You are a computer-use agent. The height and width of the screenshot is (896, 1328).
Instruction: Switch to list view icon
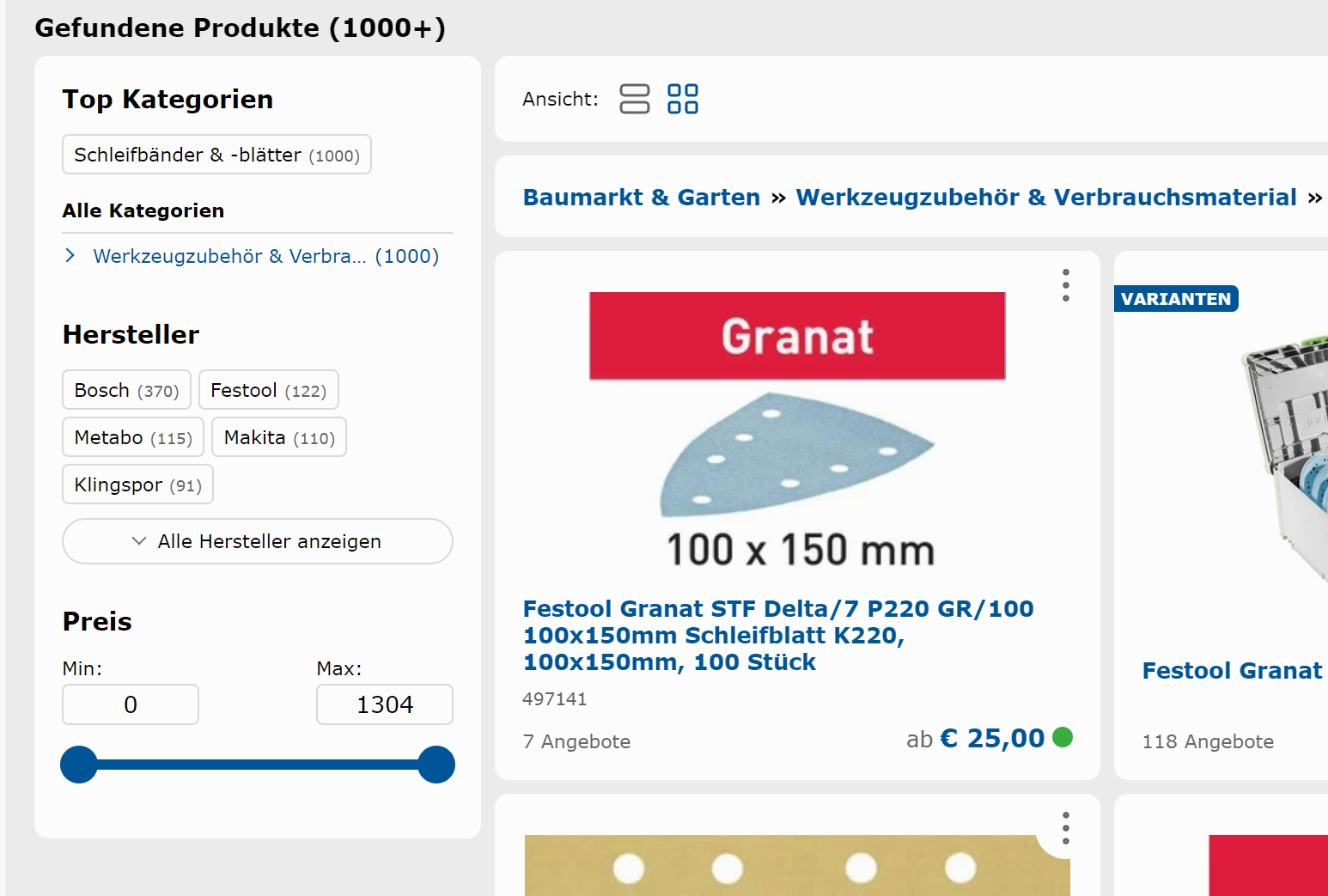coord(635,99)
